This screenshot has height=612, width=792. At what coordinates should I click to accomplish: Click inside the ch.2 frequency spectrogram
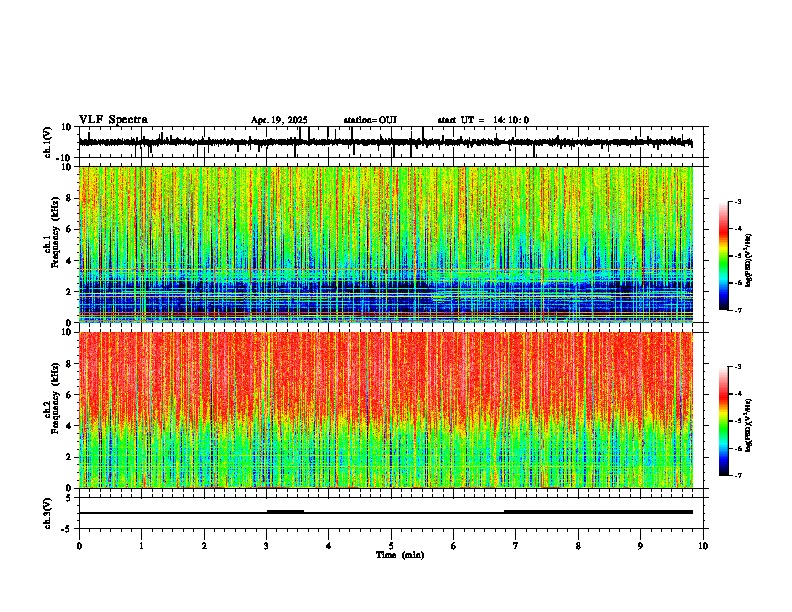tap(386, 410)
